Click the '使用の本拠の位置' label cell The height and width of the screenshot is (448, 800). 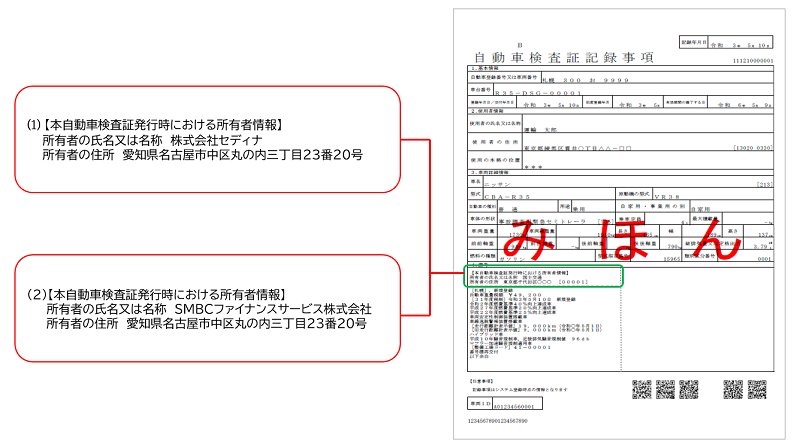pyautogui.click(x=494, y=160)
